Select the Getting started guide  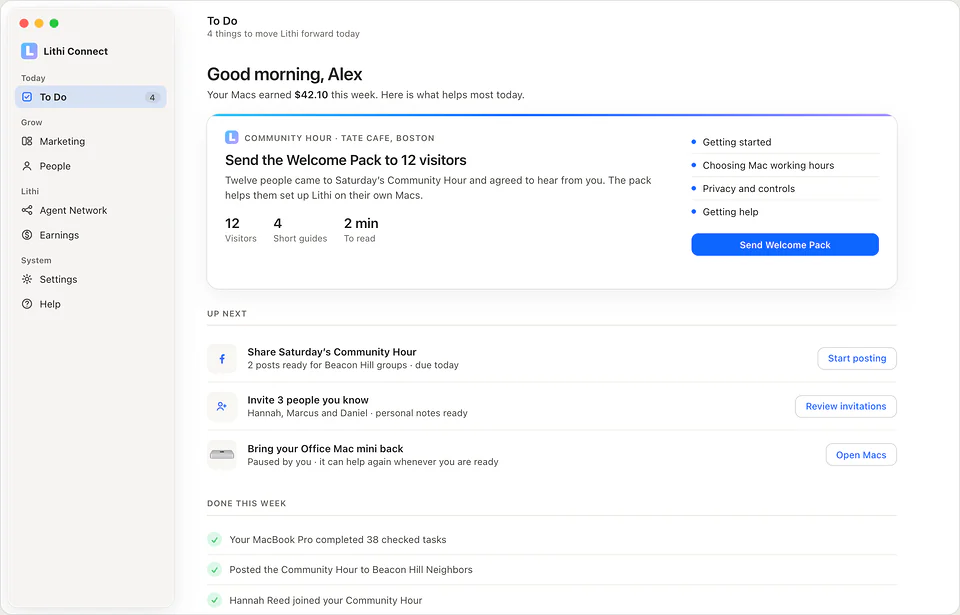pyautogui.click(x=785, y=142)
